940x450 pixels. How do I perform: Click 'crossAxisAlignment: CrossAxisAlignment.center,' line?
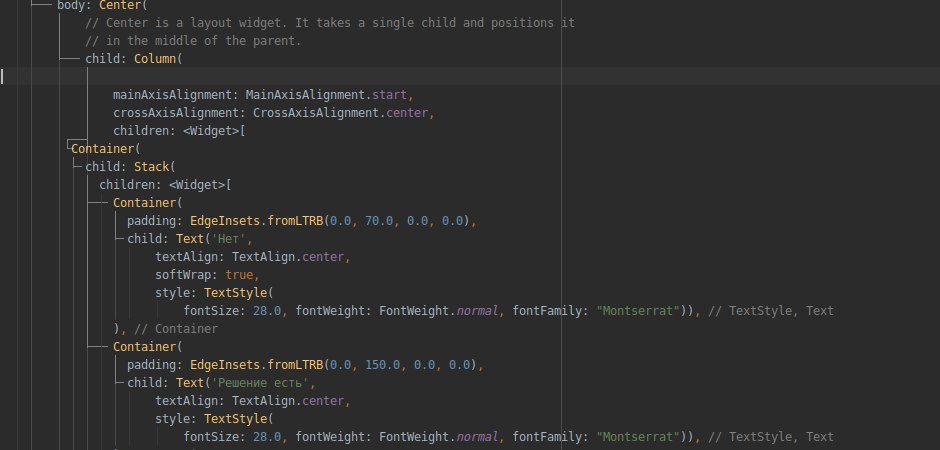[x=273, y=113]
